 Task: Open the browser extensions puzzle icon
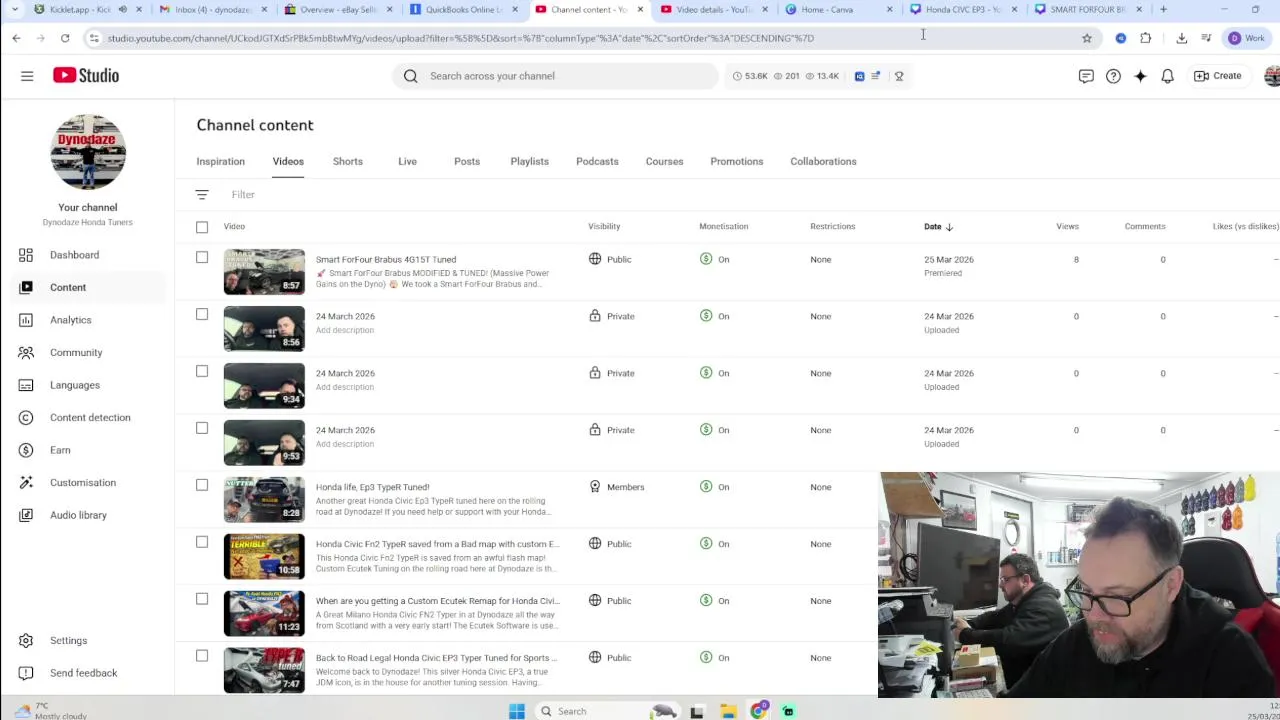coord(1146,38)
